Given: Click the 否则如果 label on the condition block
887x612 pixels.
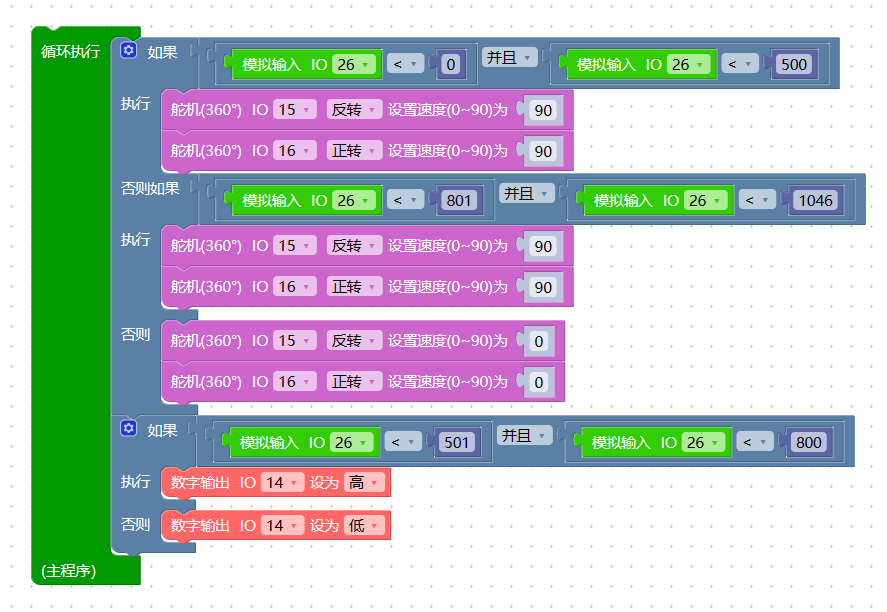Looking at the screenshot, I should 150,188.
